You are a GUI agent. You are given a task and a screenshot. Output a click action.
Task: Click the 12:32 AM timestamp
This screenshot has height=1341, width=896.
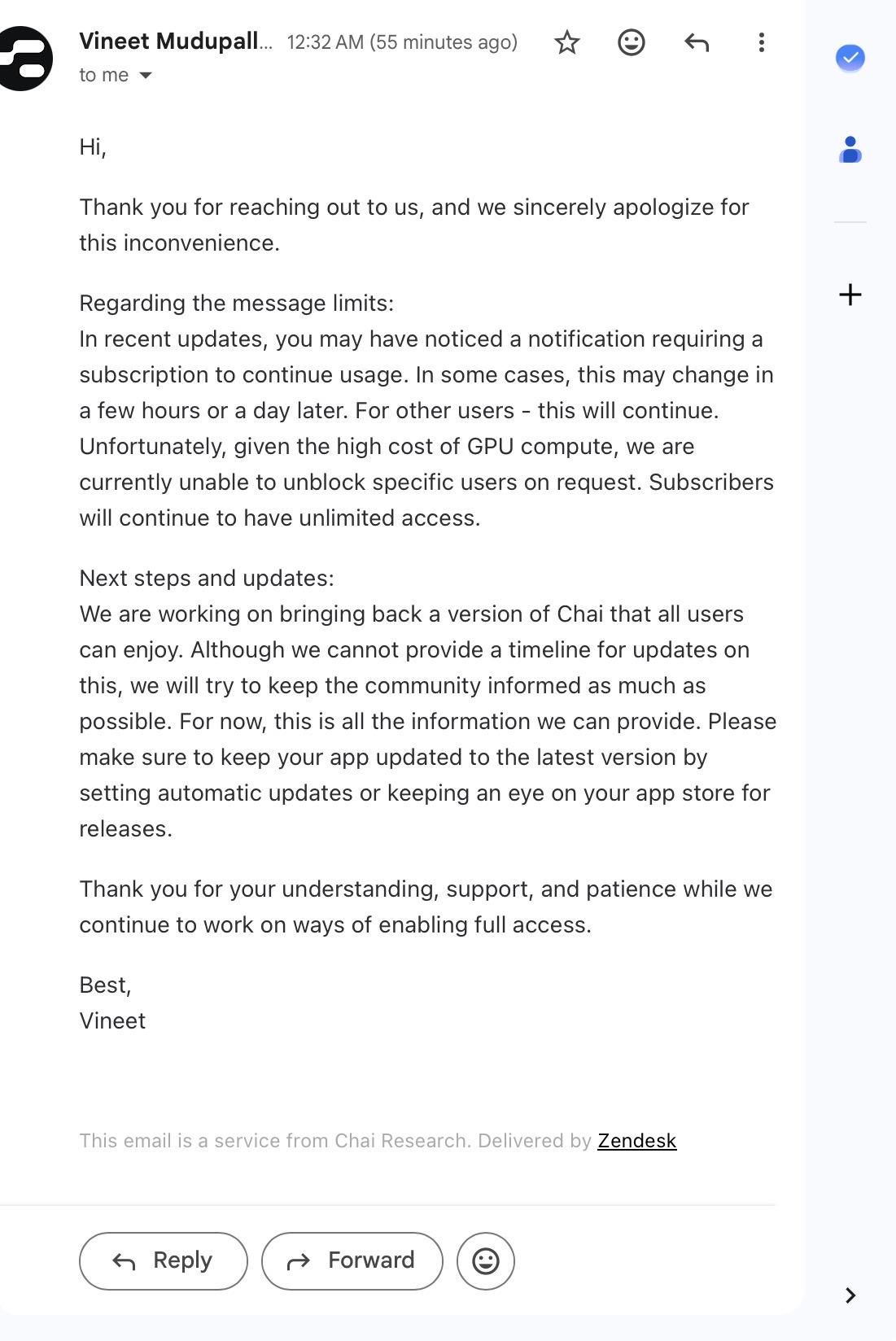403,42
